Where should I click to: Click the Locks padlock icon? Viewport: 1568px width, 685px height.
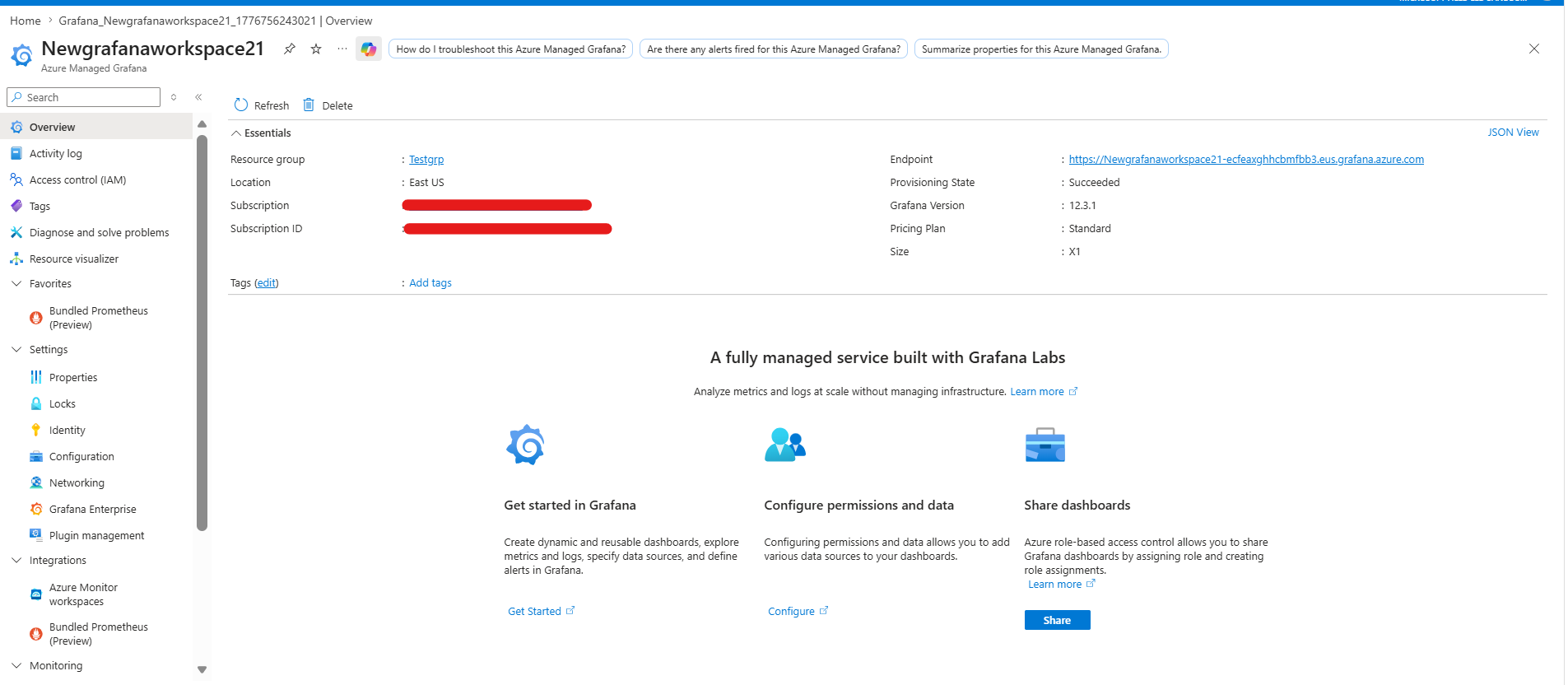pyautogui.click(x=36, y=403)
